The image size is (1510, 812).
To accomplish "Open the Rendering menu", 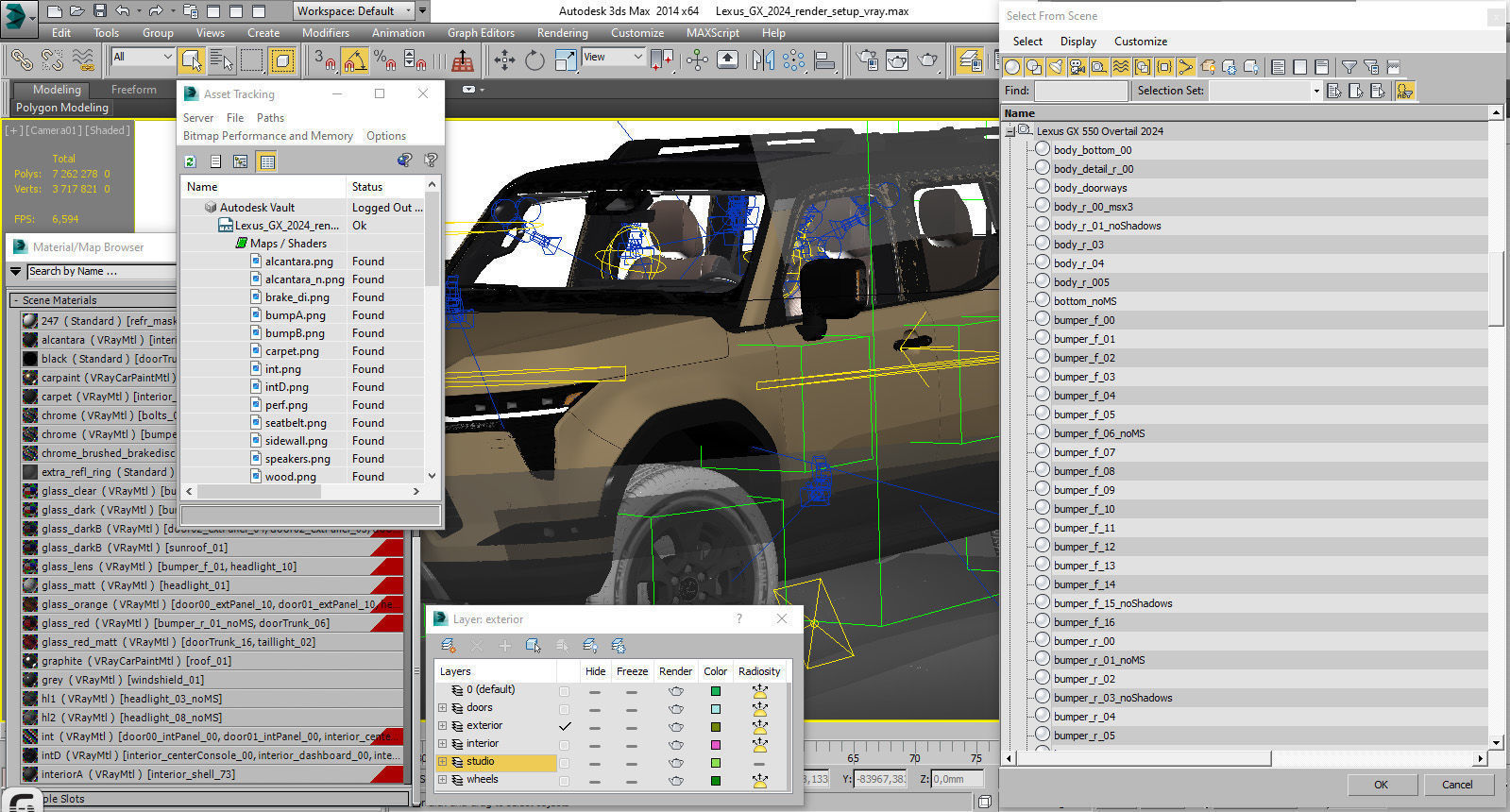I will pos(563,32).
